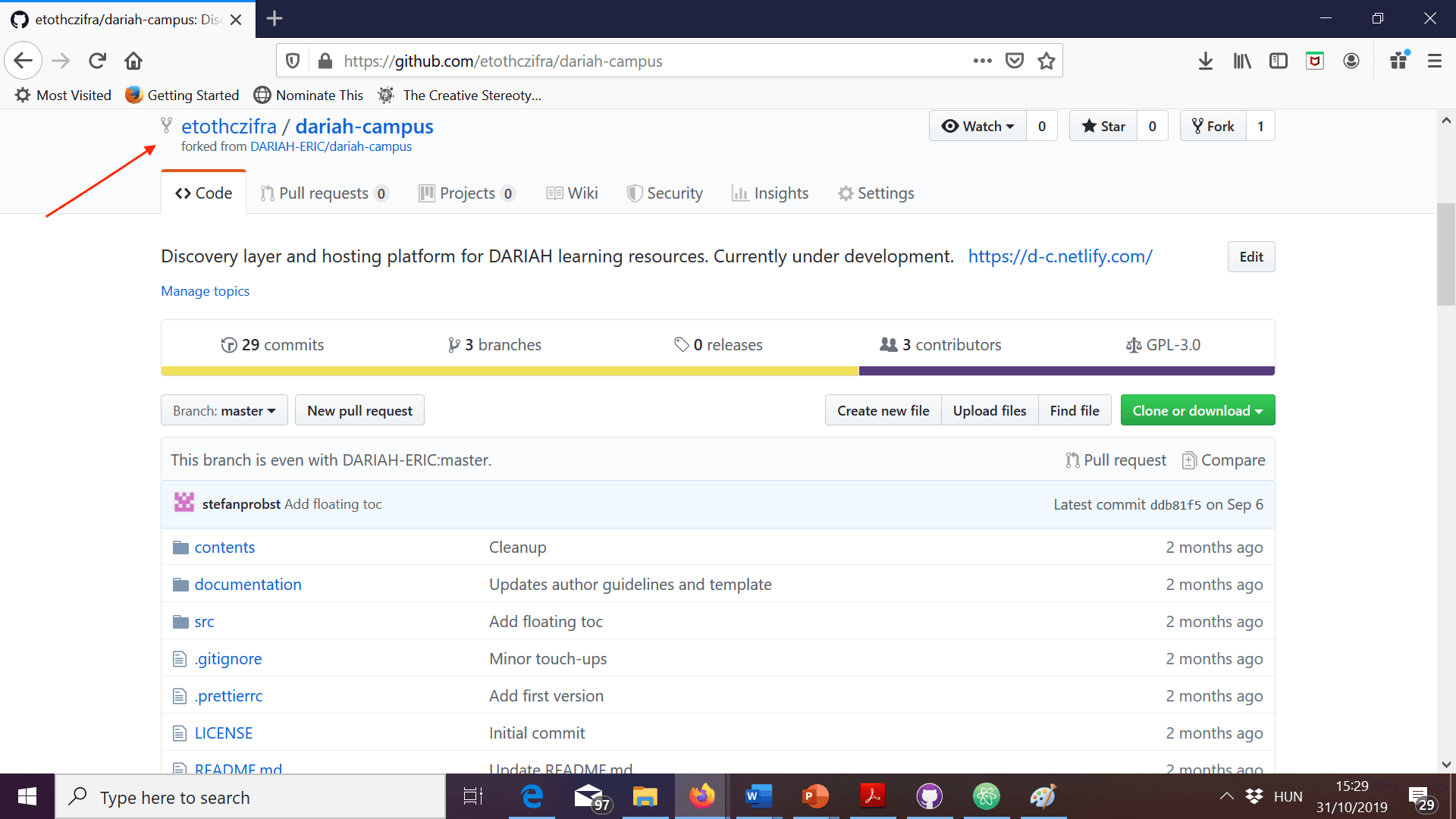Click the Windows taskbar search box

[x=250, y=797]
